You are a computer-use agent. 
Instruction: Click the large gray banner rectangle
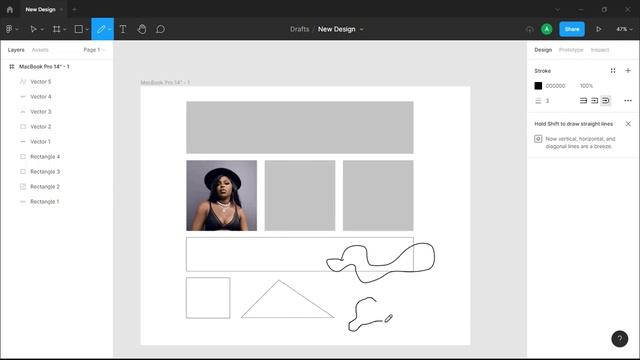pos(300,127)
